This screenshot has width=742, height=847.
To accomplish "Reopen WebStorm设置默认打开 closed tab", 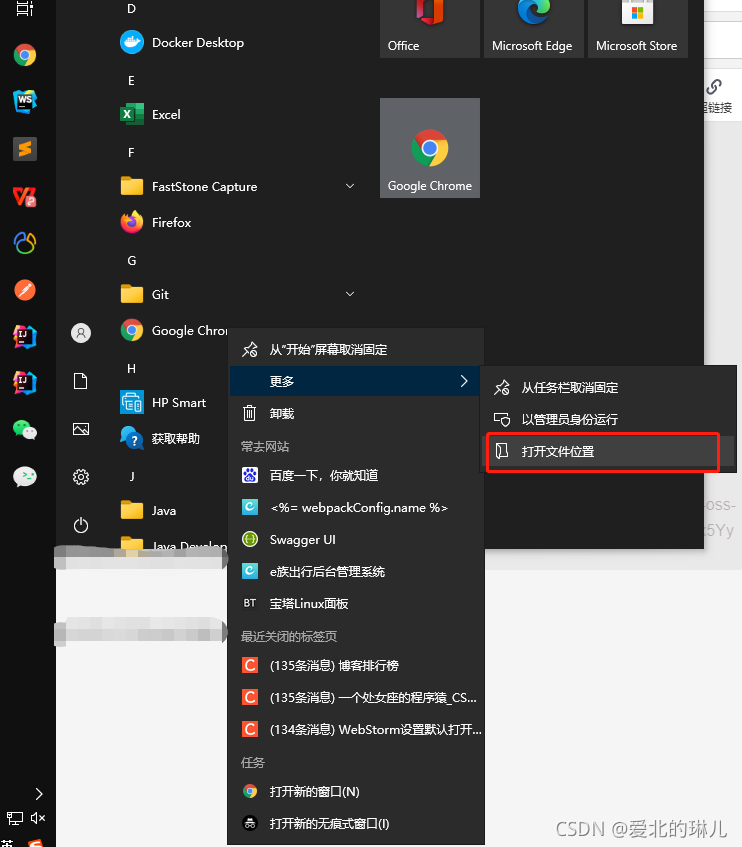I will tap(355, 729).
